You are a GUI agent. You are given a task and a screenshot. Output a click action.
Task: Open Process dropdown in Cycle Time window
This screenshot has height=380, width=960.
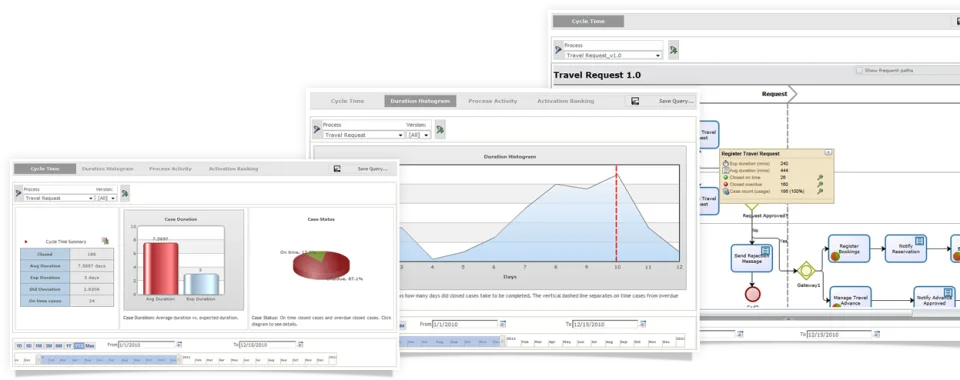[x=59, y=198]
